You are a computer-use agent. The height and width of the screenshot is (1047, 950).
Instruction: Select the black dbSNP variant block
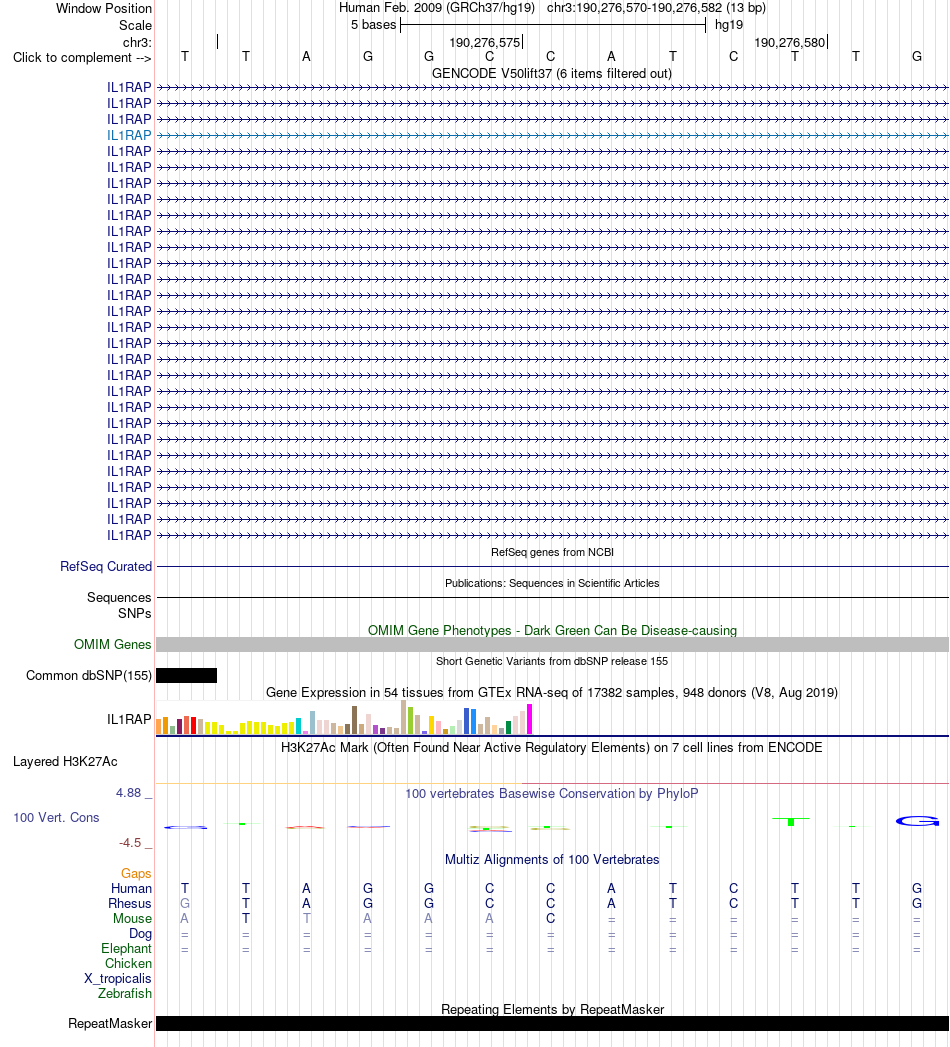tap(186, 676)
